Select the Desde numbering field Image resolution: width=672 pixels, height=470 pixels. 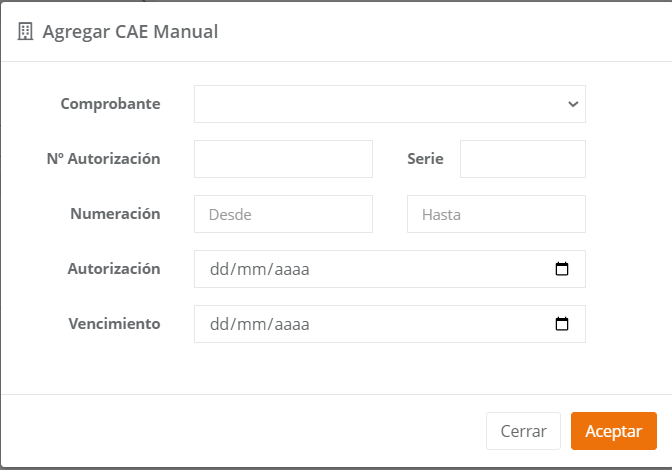click(283, 214)
